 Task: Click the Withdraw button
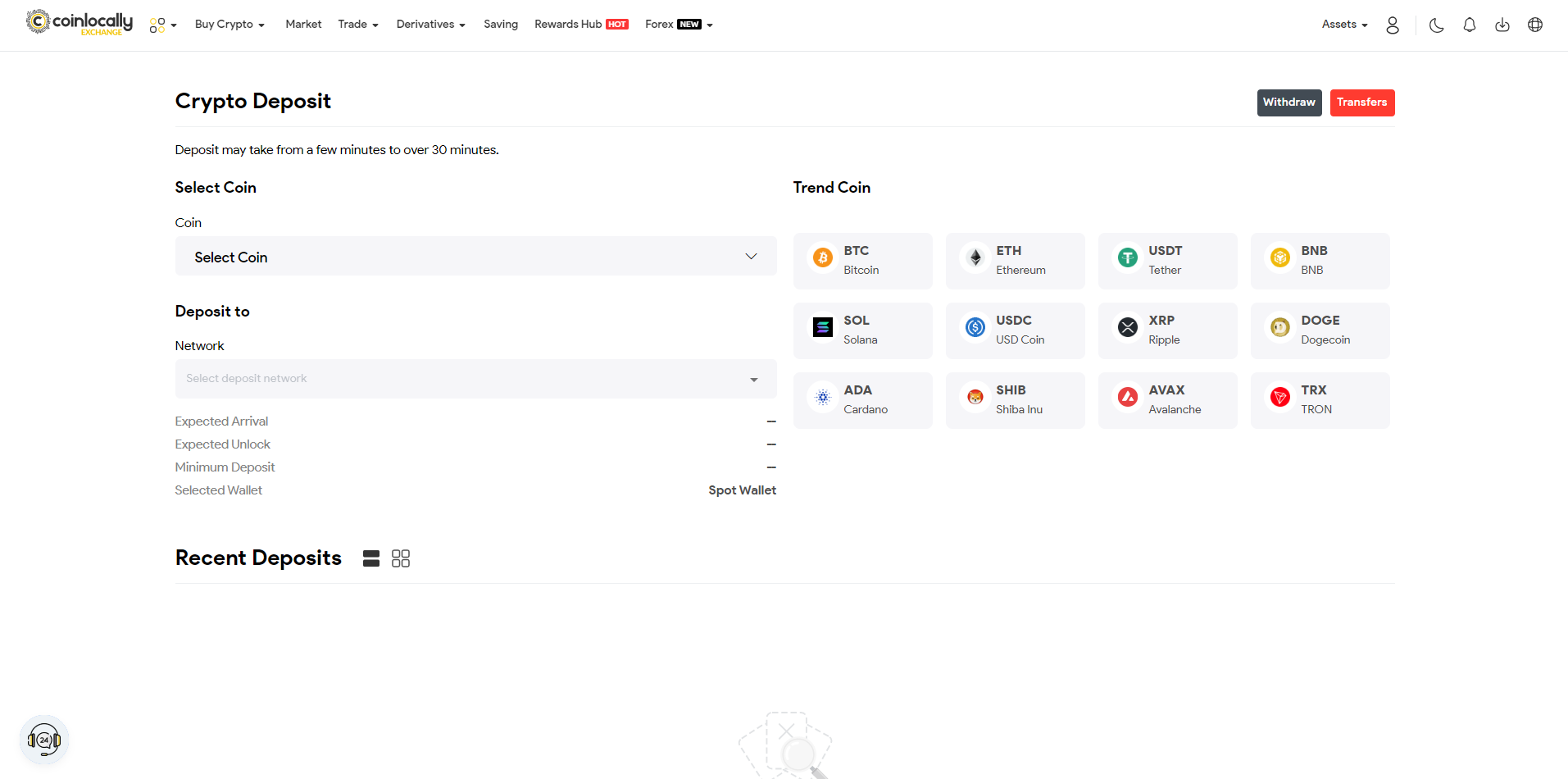1289,102
